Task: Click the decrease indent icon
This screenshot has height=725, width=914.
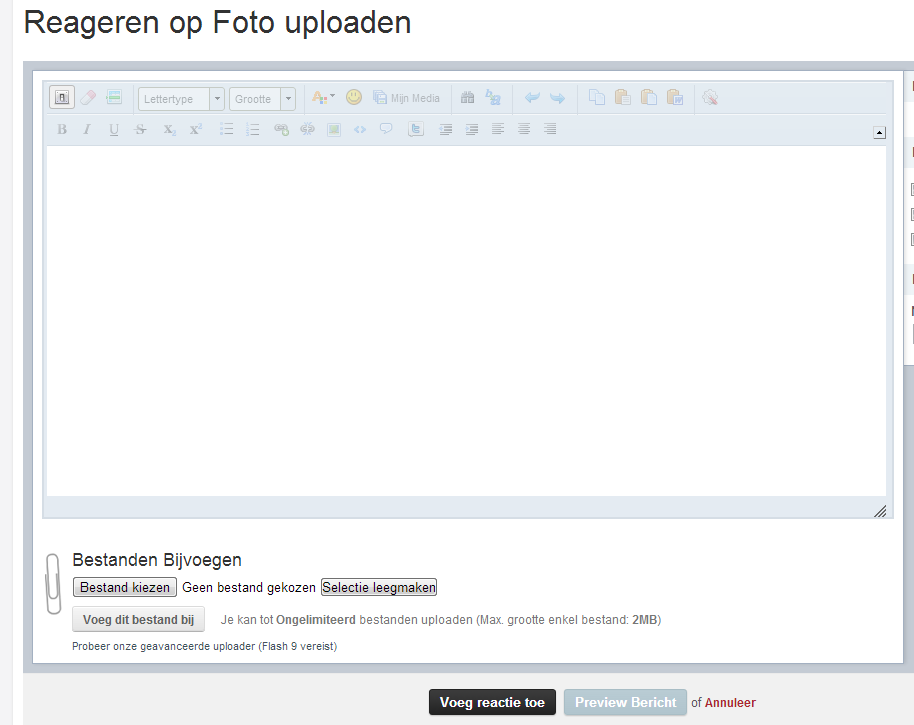Action: [x=445, y=129]
